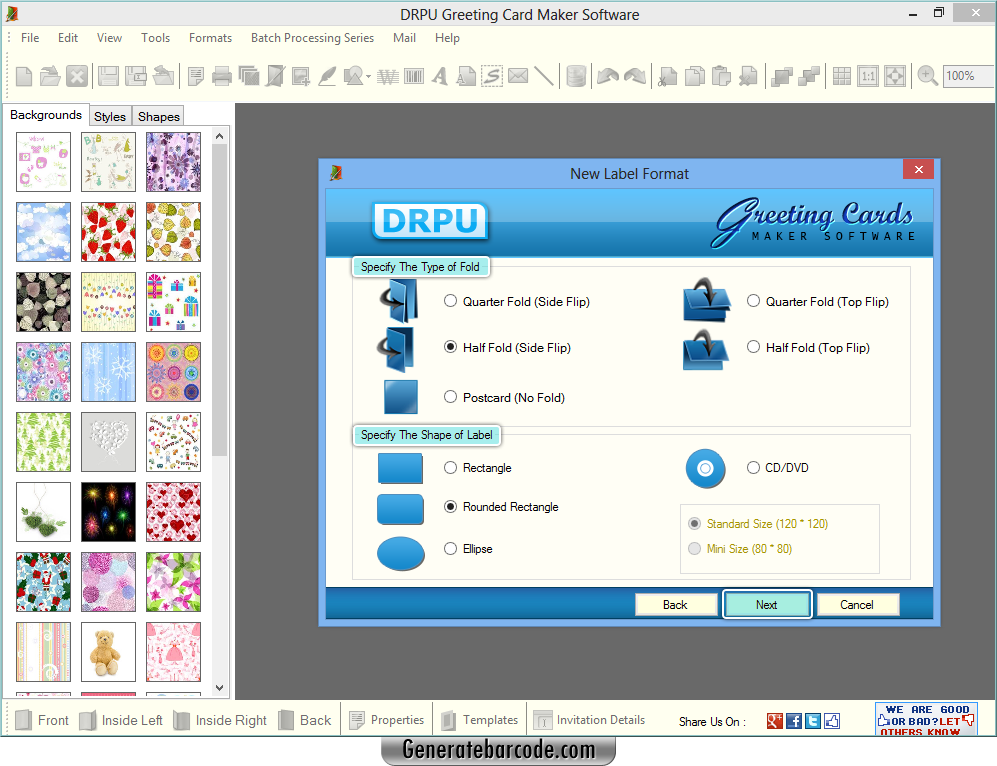This screenshot has height=766, width=997.
Task: Pick the teddy bear background thumbnail
Action: click(108, 652)
